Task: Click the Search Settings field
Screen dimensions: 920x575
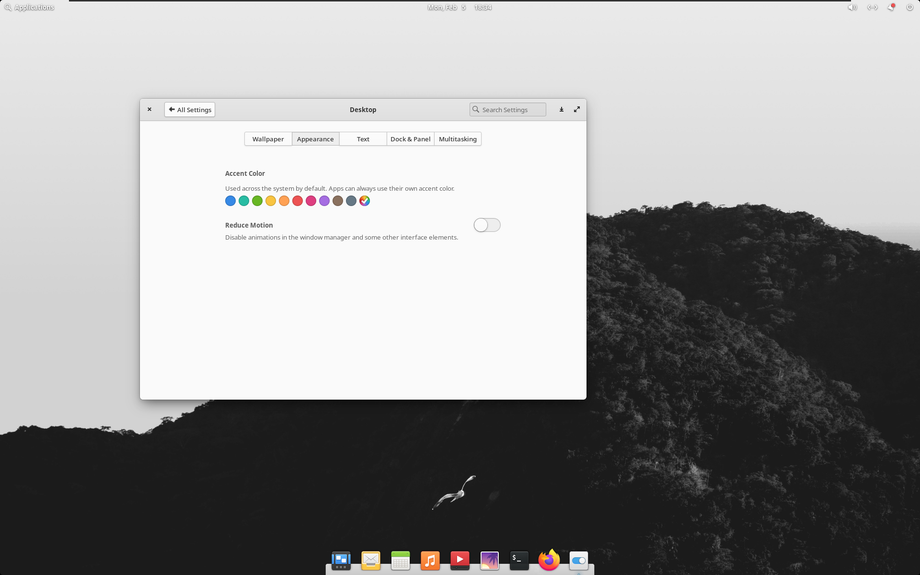Action: (x=508, y=110)
